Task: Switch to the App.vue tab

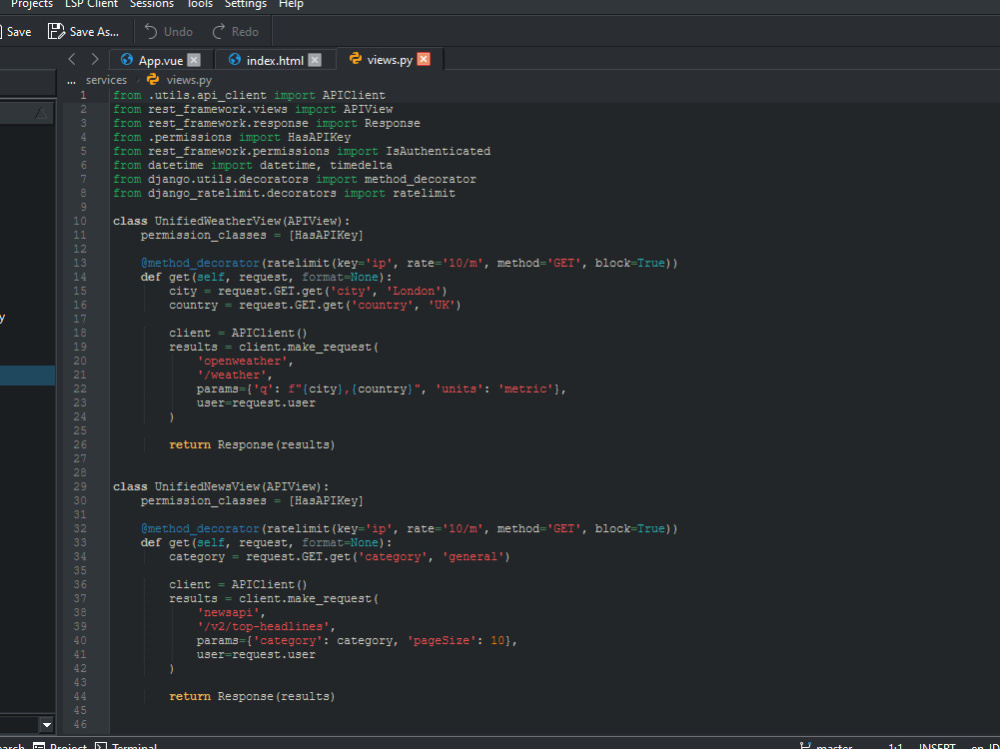Action: coord(160,61)
